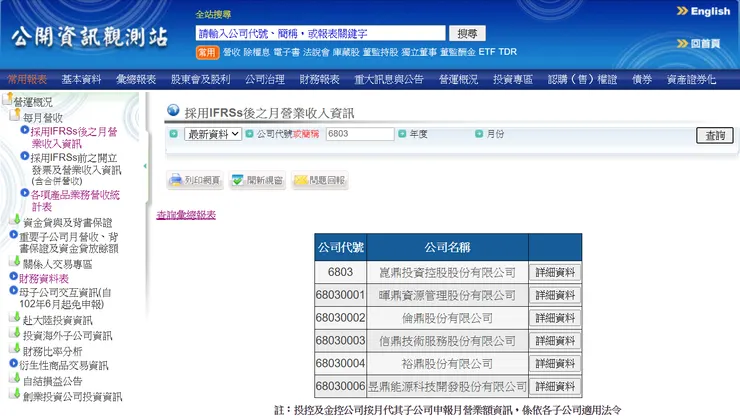The width and height of the screenshot is (740, 419).
Task: Open the 認購（售）權證 menu
Action: point(582,79)
